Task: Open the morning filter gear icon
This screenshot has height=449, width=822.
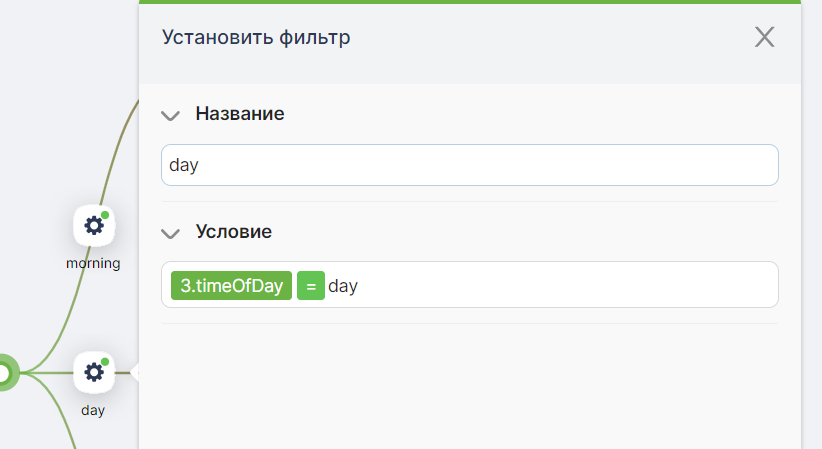Action: [x=94, y=226]
